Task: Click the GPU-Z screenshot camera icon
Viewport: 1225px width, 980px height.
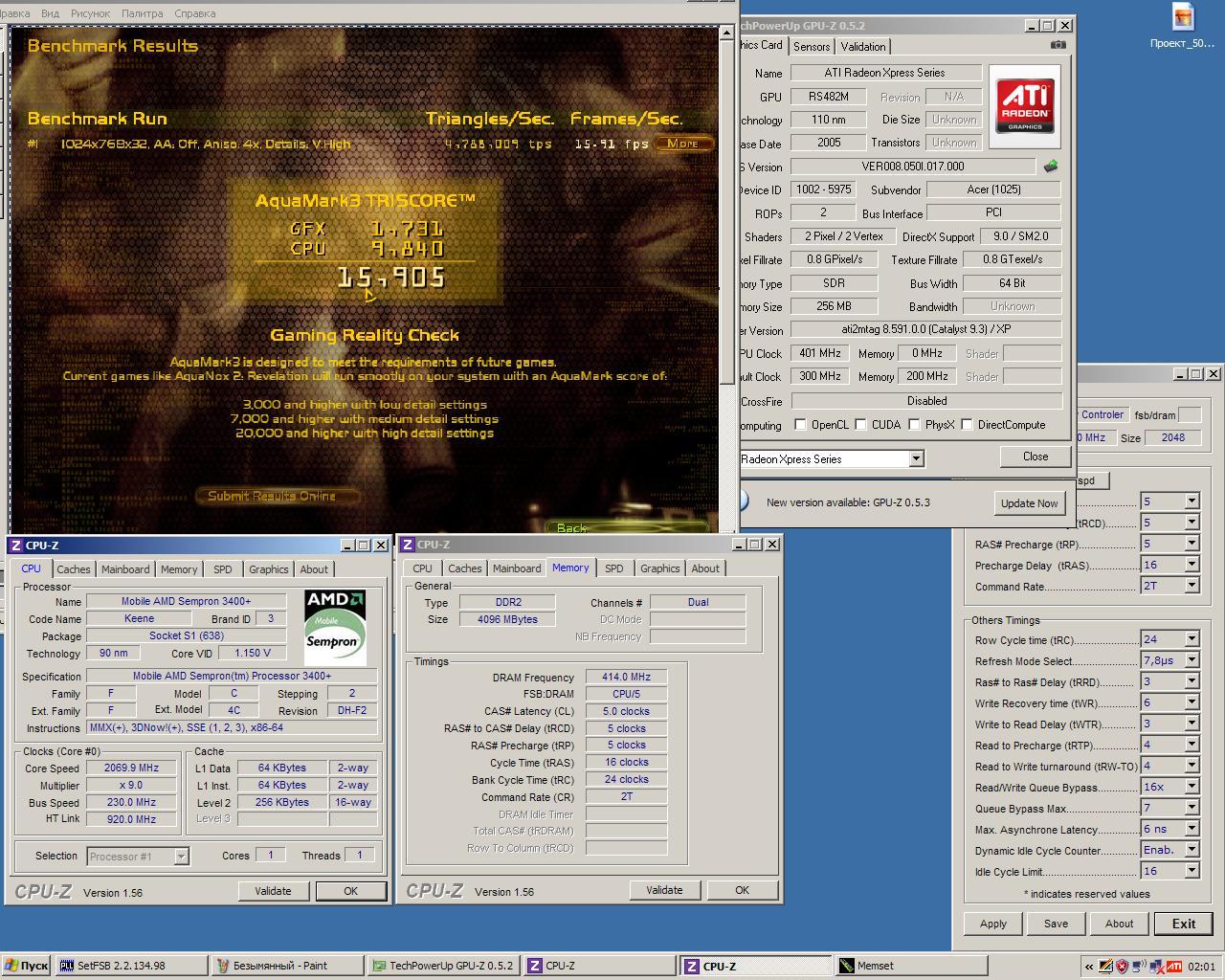Action: [1058, 45]
